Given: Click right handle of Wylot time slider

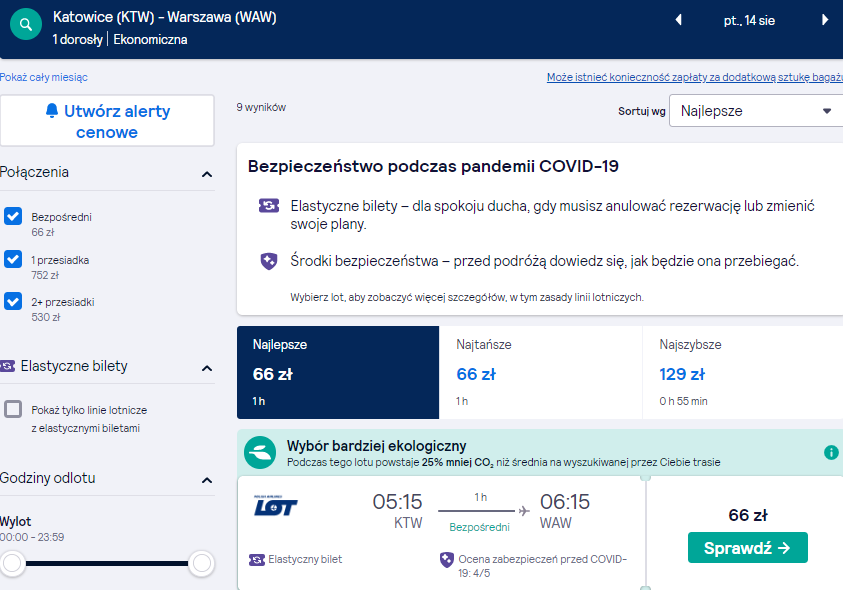Looking at the screenshot, I should 202,563.
